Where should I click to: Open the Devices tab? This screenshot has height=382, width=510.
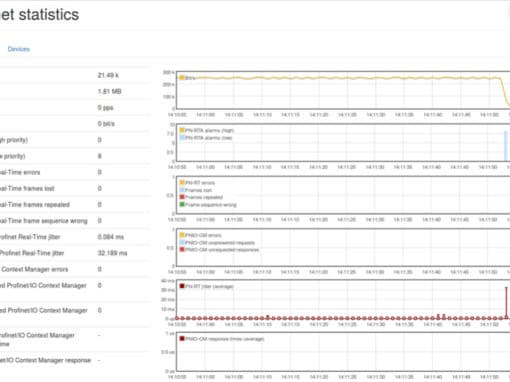point(19,49)
